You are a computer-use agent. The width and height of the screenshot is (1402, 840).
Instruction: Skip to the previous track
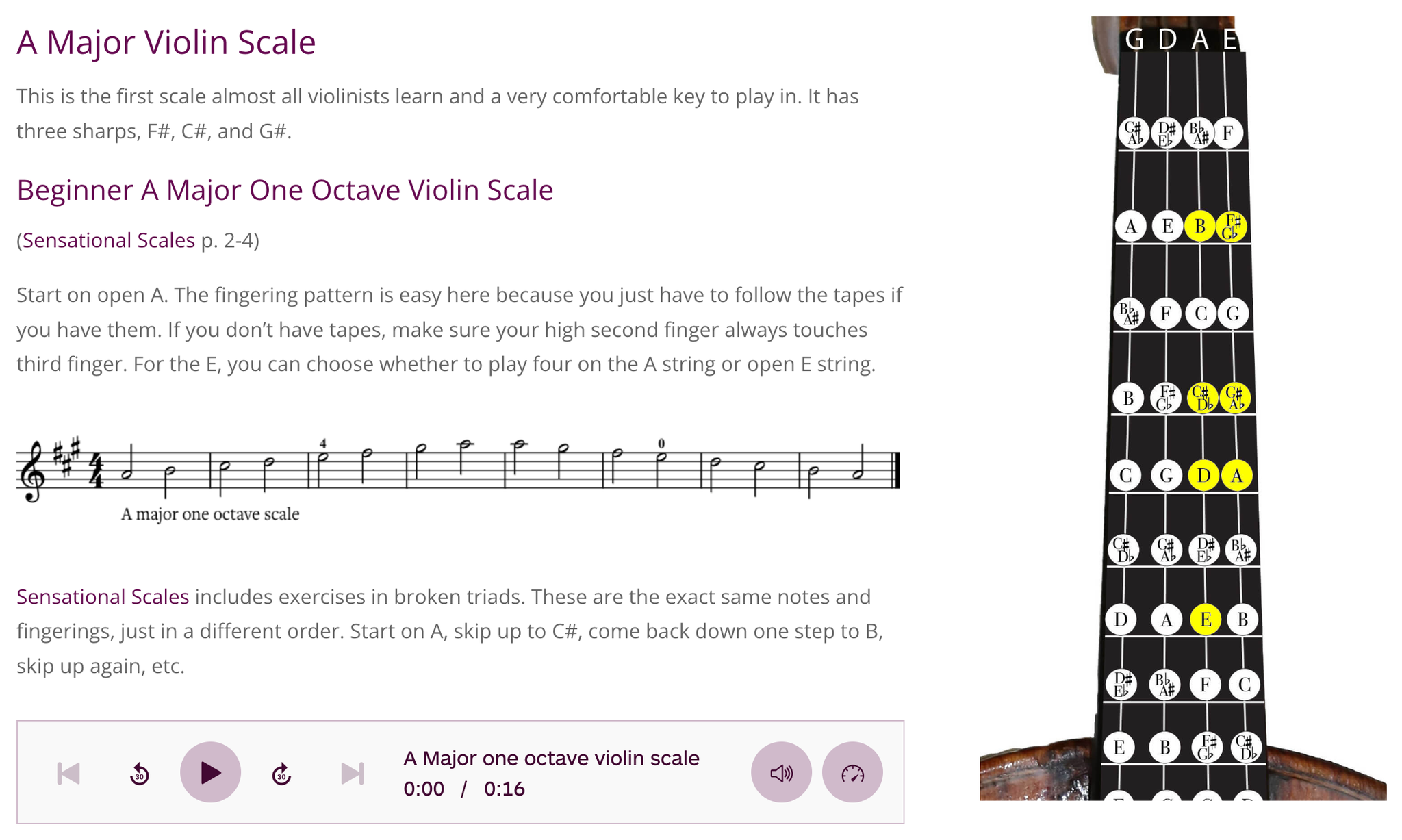tap(68, 774)
